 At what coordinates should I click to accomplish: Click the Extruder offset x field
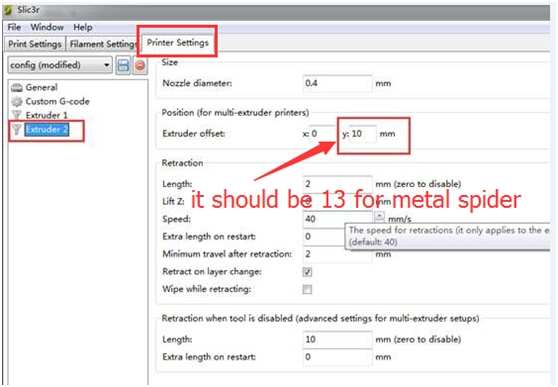pos(322,134)
